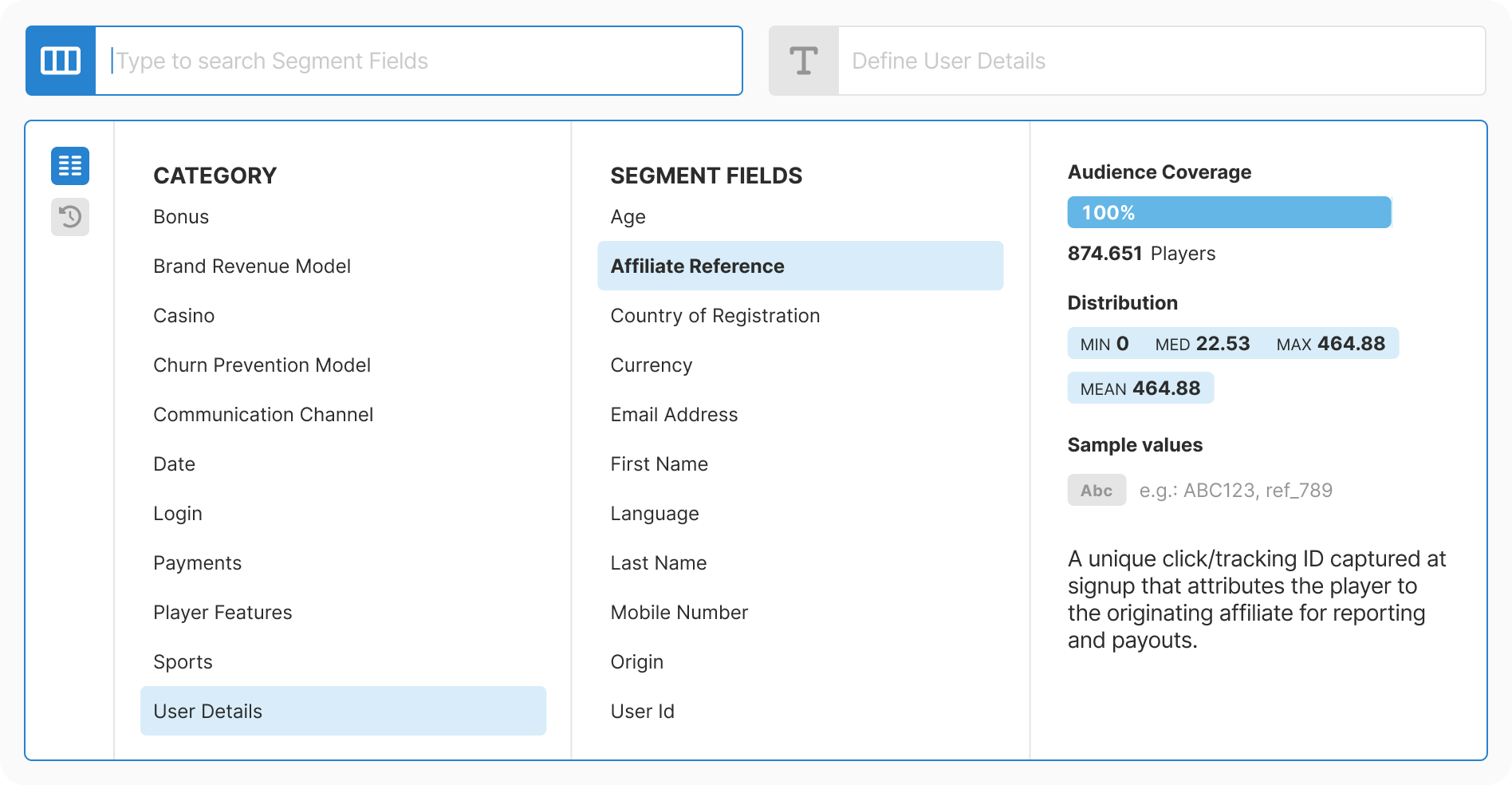Select the text definition icon beside Define User Details
The image size is (1512, 785).
pyautogui.click(x=803, y=60)
